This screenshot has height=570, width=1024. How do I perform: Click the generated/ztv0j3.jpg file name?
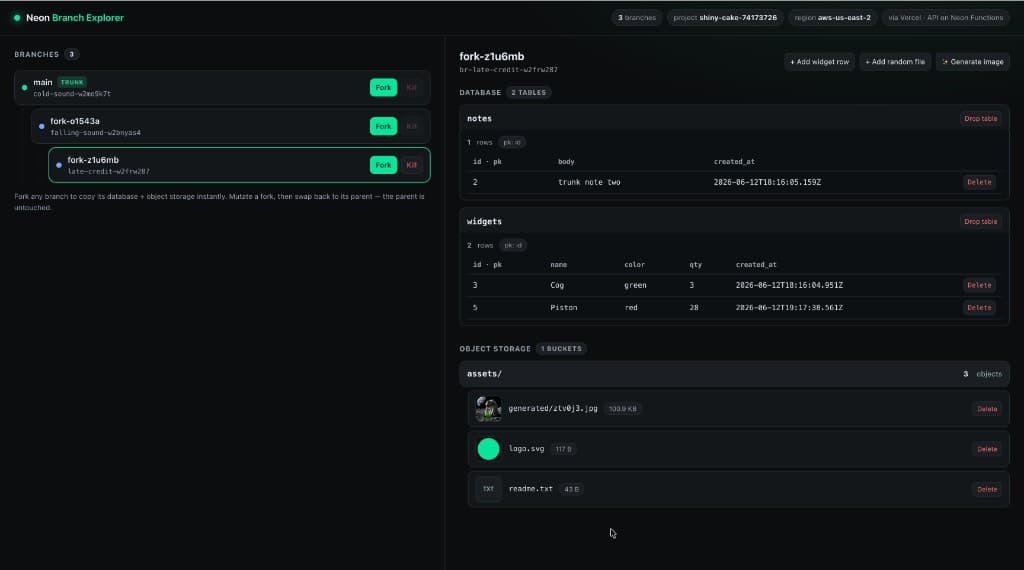(x=552, y=409)
